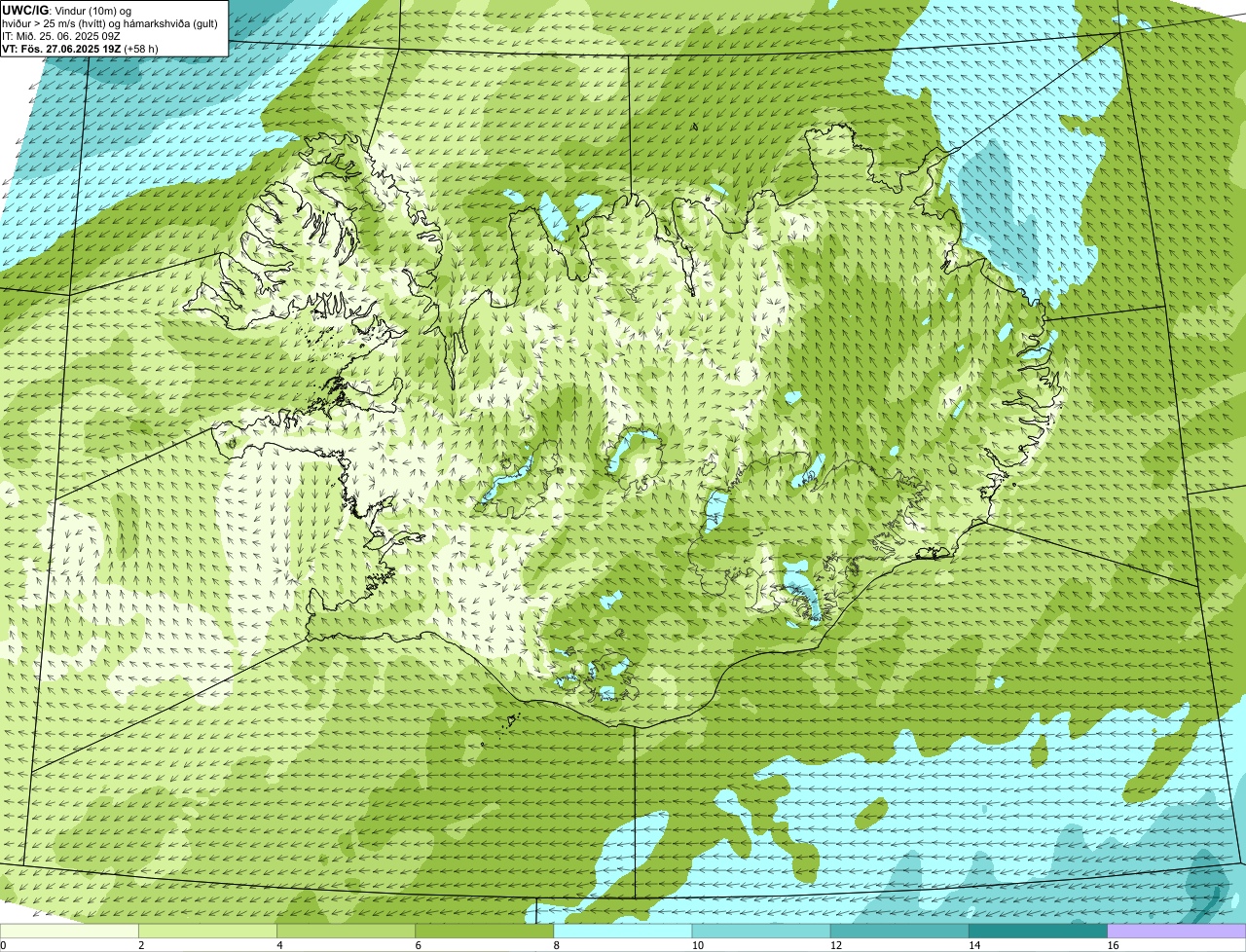
Task: Click the 'VT: Fös. 27.06.2025 19Z (+58 h)' line
Action: 80,49
